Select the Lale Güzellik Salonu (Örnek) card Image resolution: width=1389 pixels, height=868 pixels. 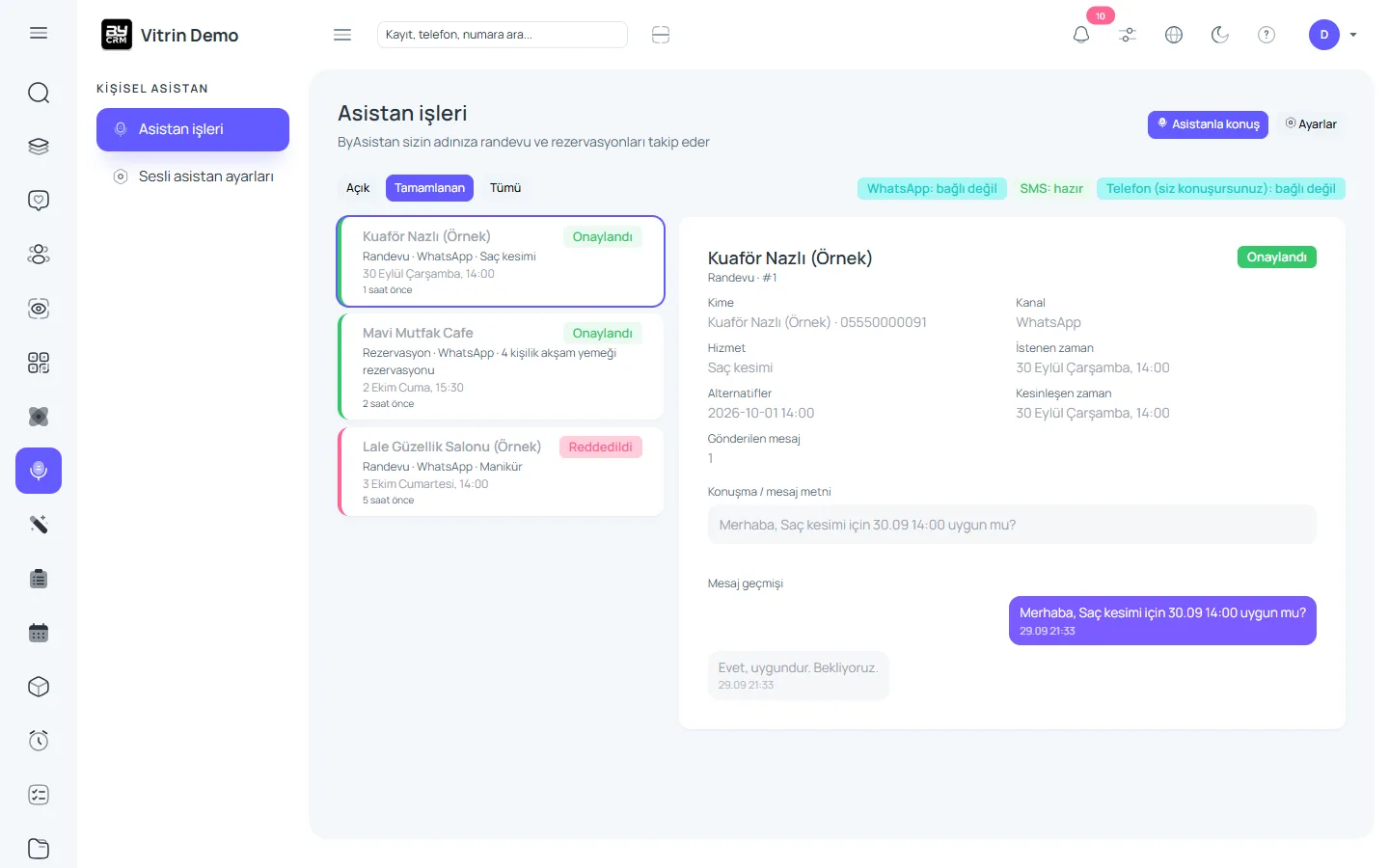click(502, 472)
